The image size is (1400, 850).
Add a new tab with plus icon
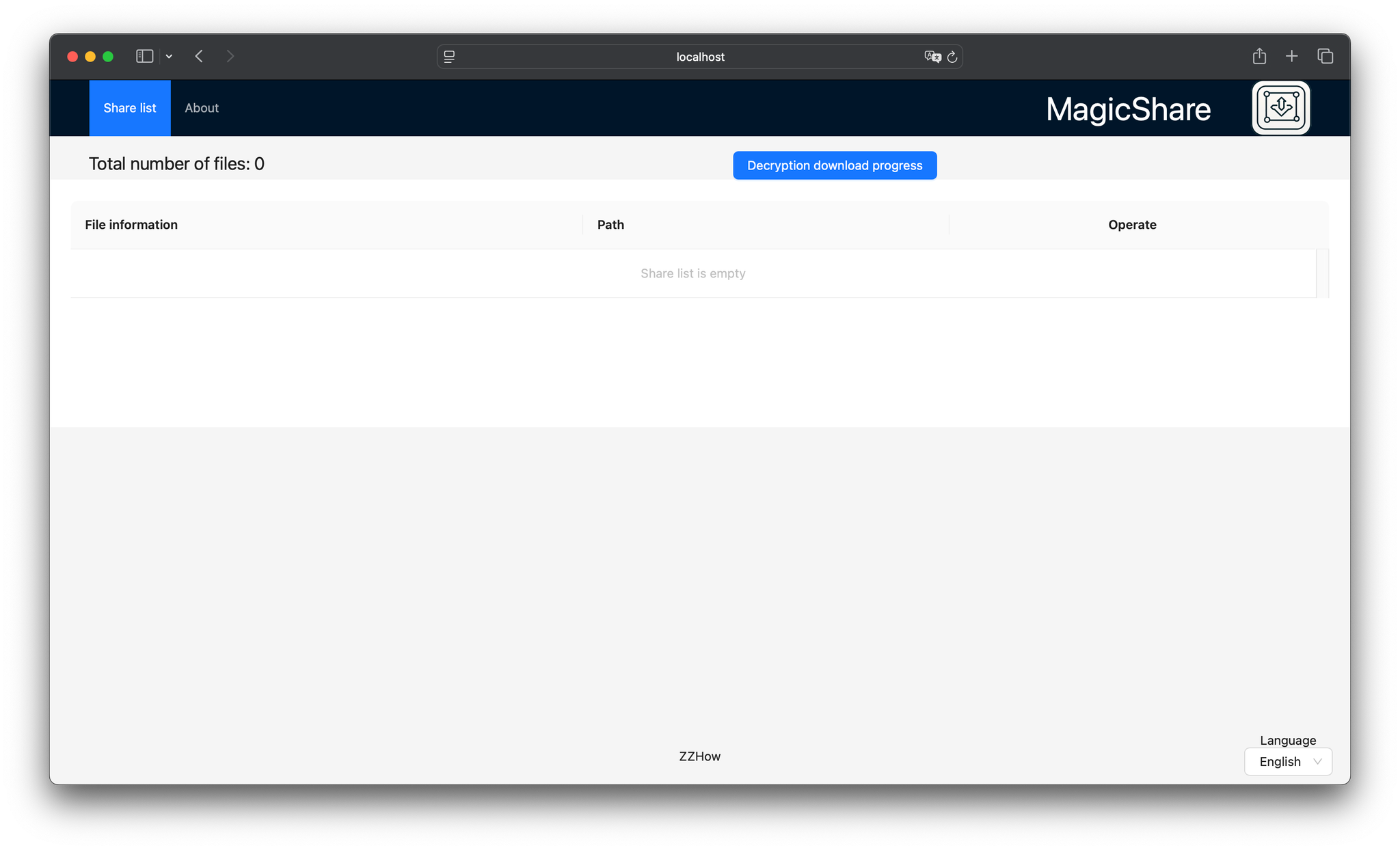1291,57
